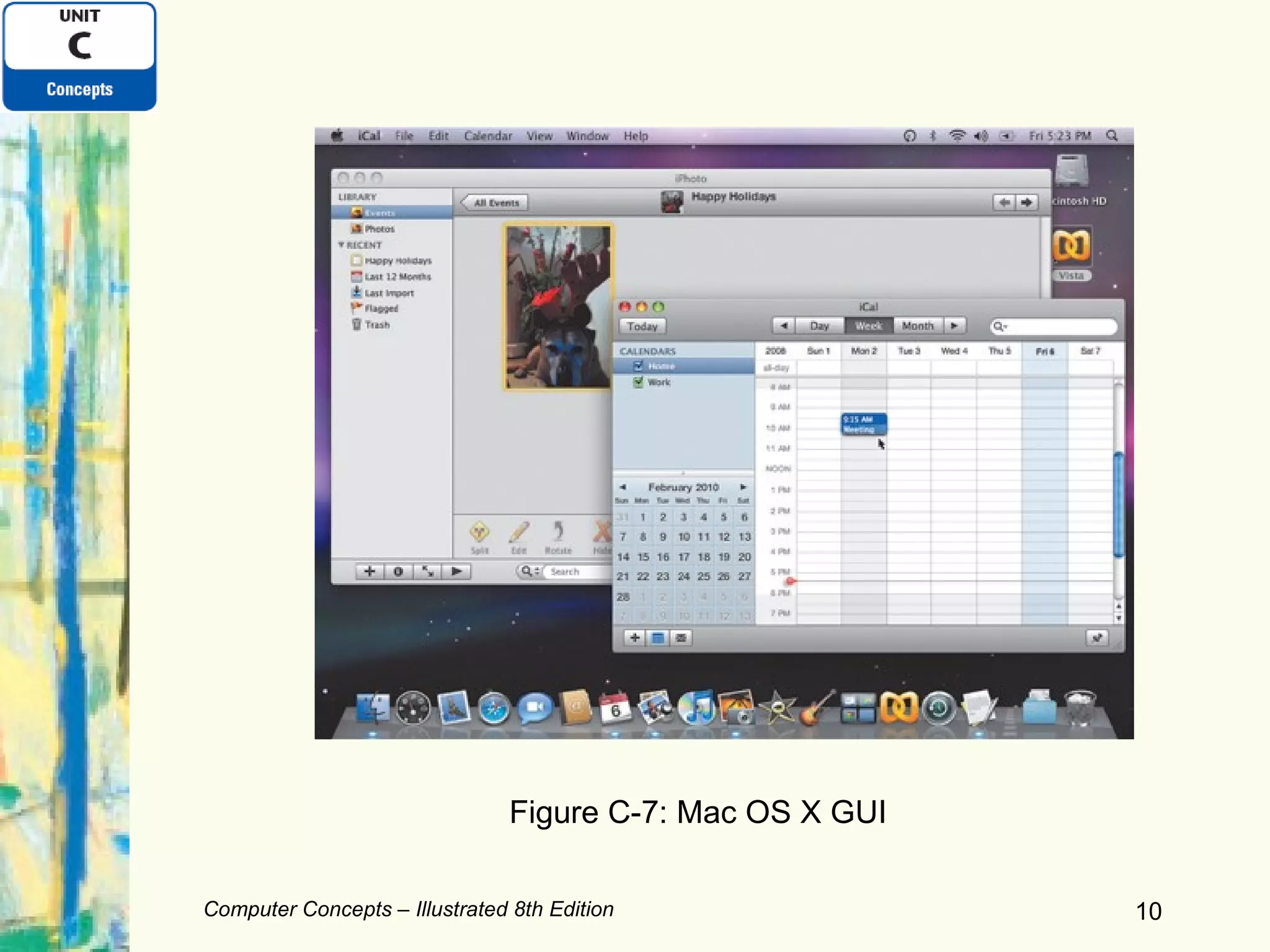Play slideshow in iPhoto
The height and width of the screenshot is (952, 1270).
(x=456, y=571)
